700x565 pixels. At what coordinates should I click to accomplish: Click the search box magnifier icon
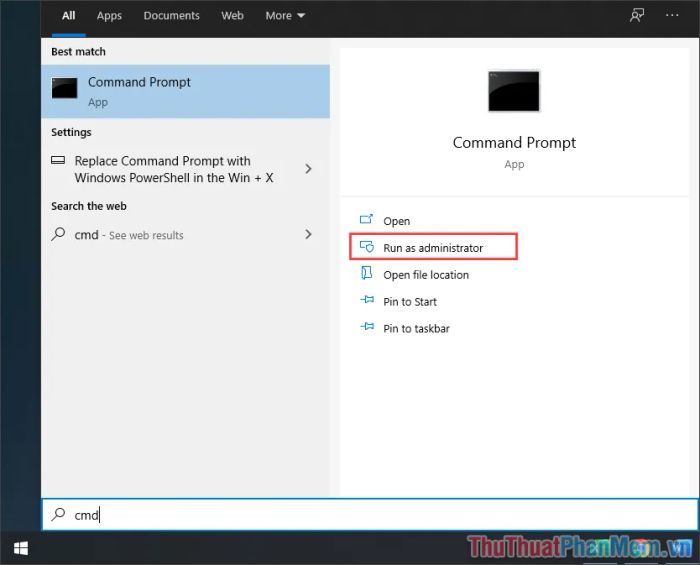pyautogui.click(x=58, y=514)
